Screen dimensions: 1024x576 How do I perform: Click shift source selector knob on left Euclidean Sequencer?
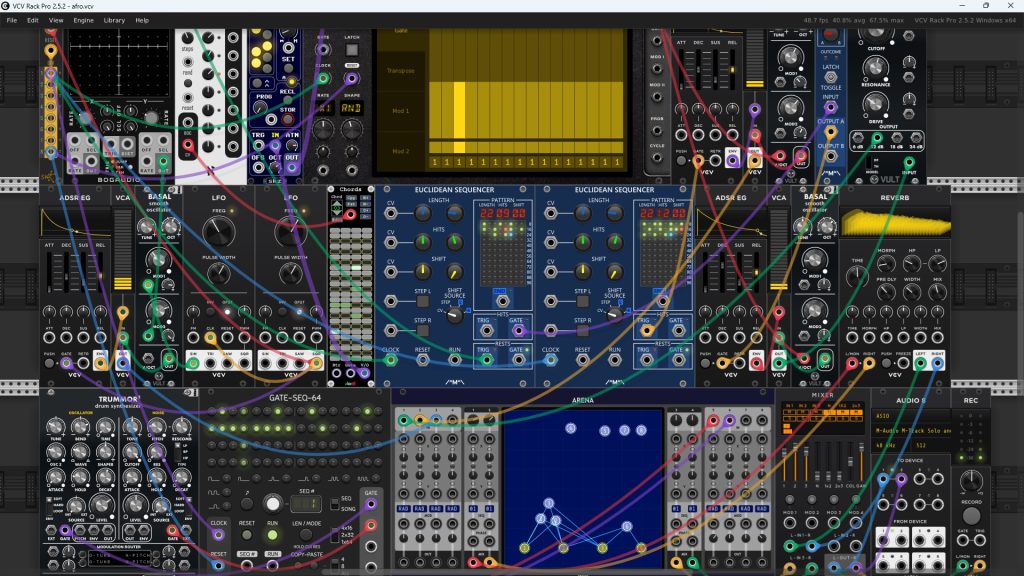(x=454, y=316)
